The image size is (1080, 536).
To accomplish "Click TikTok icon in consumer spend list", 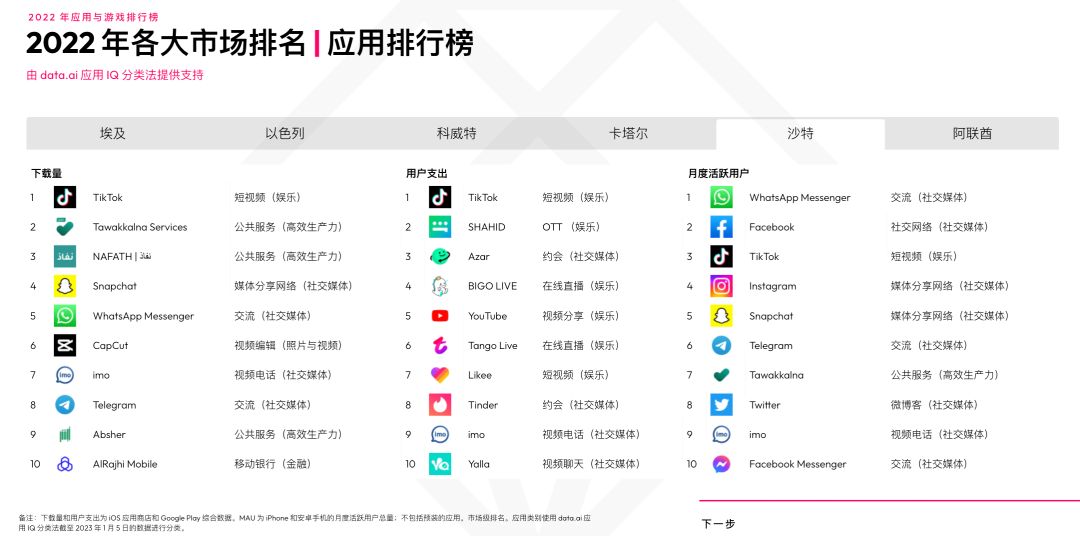I will pos(440,197).
